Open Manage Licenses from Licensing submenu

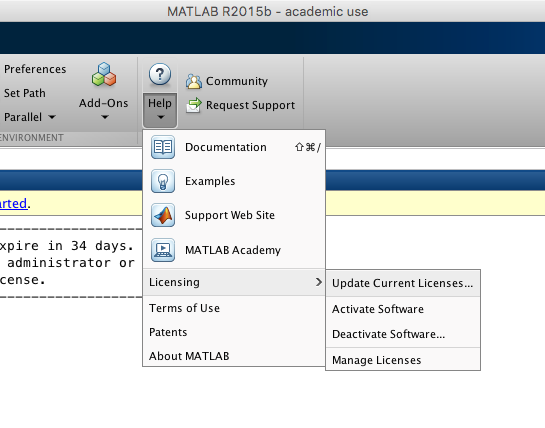403,360
